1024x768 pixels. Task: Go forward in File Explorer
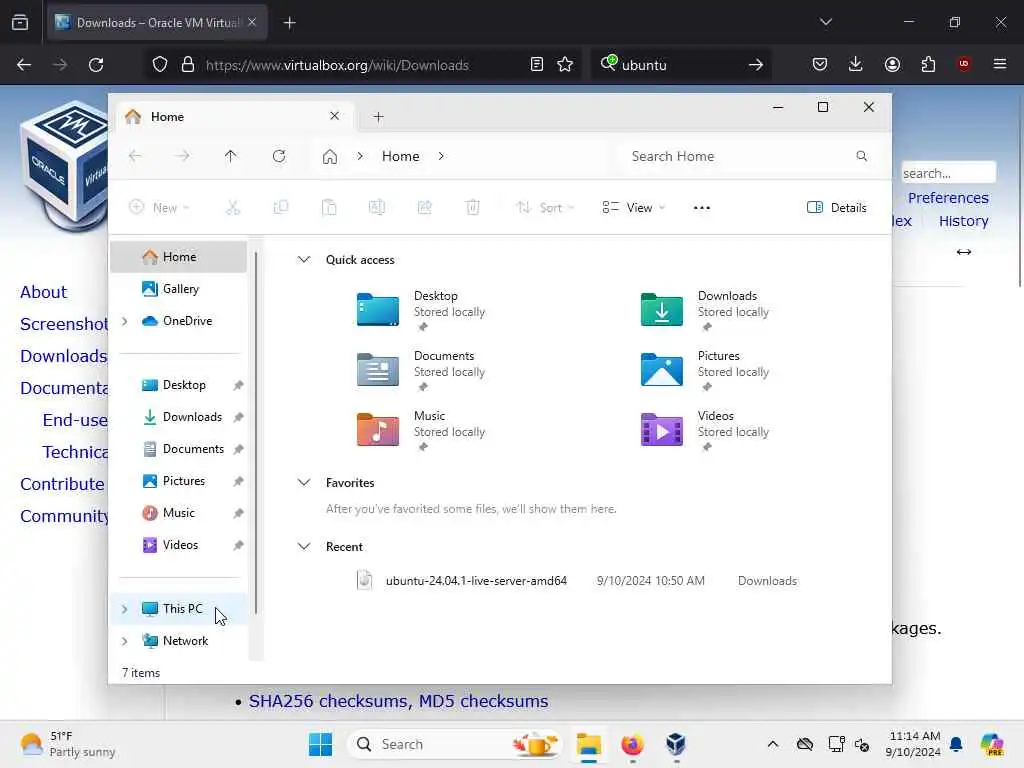[183, 156]
